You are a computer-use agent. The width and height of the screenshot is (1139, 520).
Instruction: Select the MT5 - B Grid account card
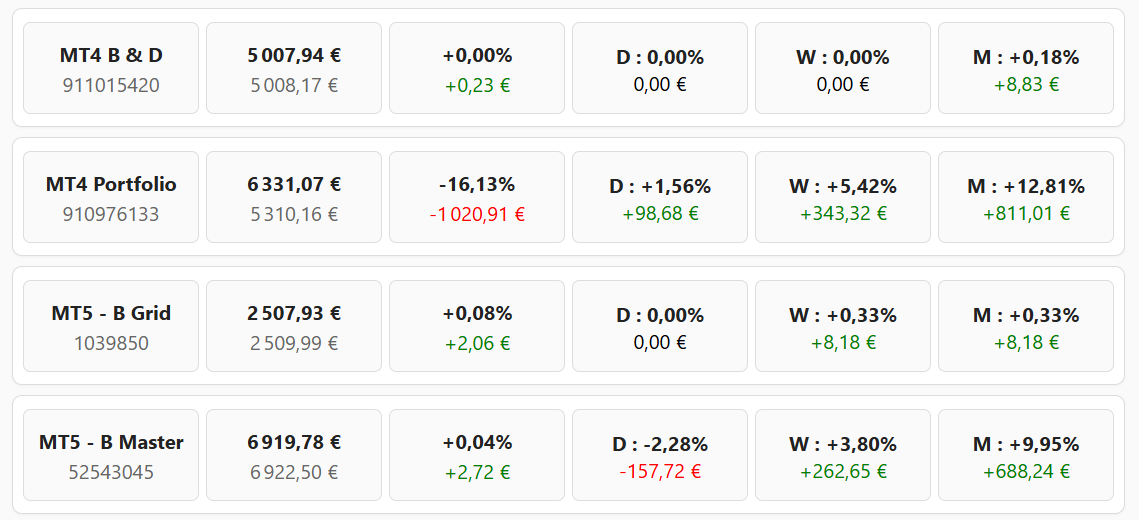111,326
